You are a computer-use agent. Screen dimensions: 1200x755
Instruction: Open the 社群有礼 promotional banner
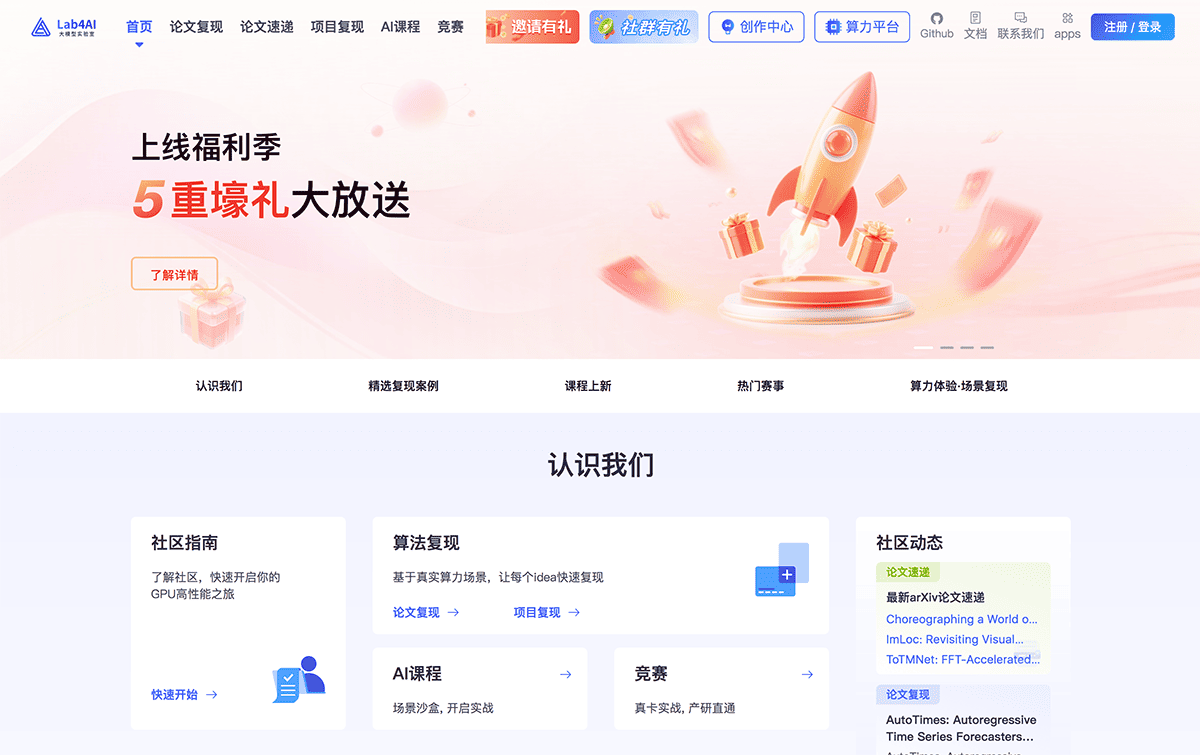pyautogui.click(x=643, y=26)
